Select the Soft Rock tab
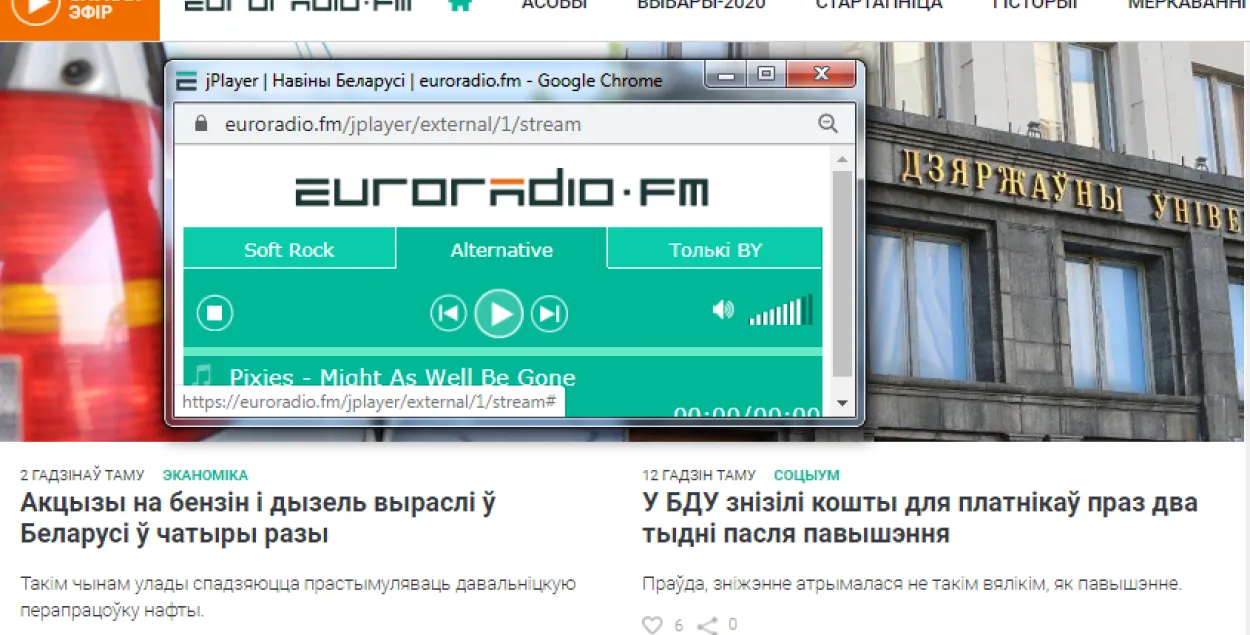The height and width of the screenshot is (635, 1250). [289, 249]
